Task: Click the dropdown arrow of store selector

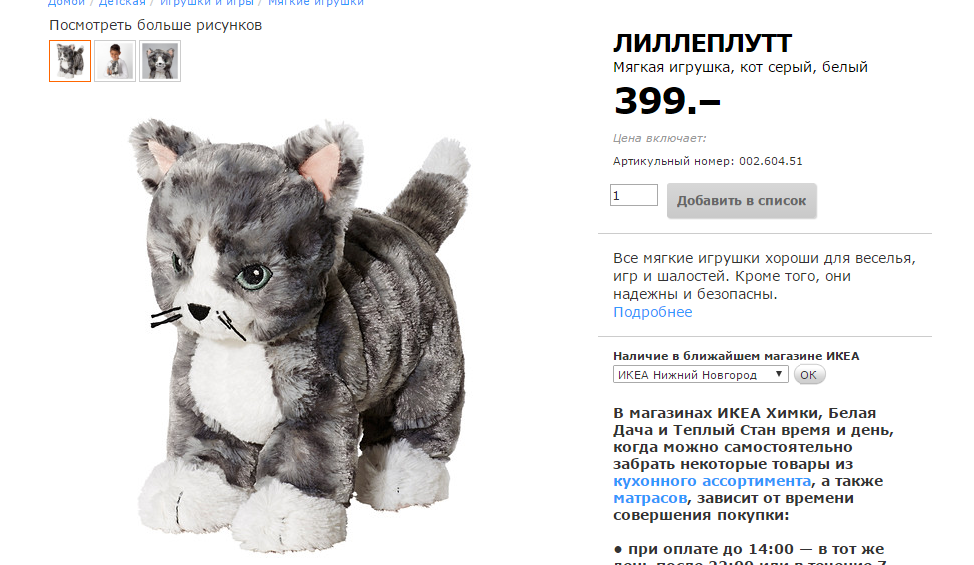Action: pos(778,374)
